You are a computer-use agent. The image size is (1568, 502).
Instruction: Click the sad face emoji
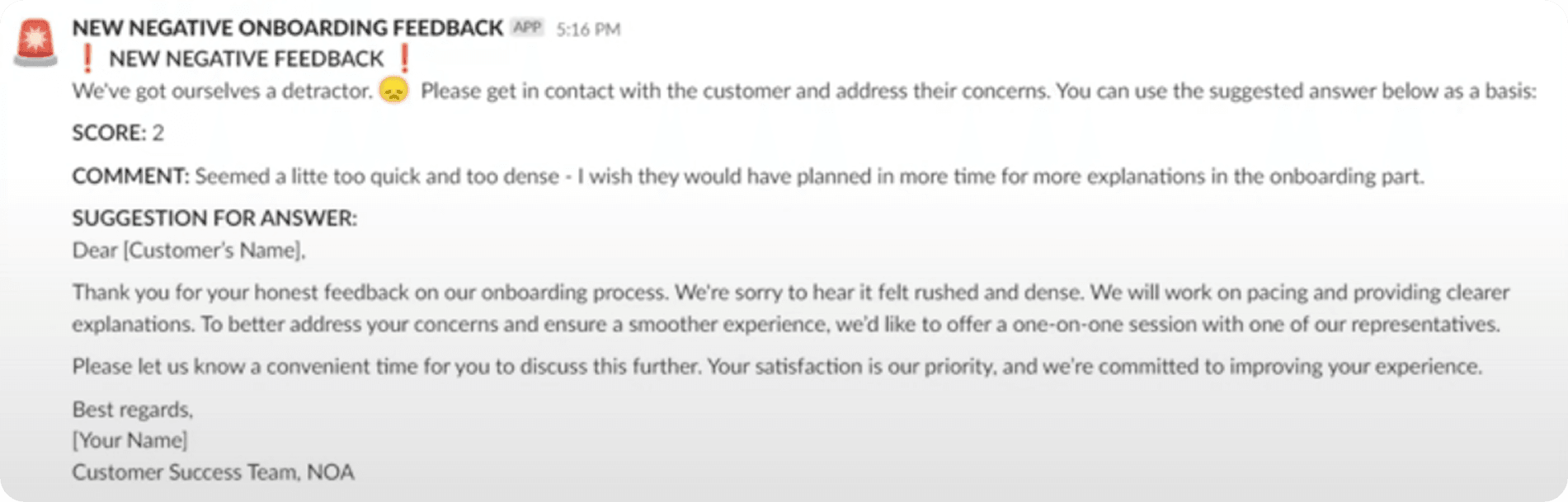pos(394,90)
